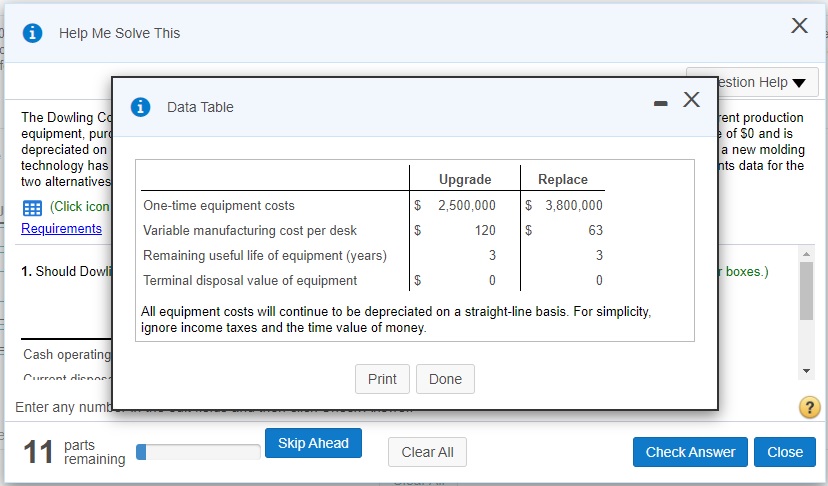Image resolution: width=828 pixels, height=486 pixels.
Task: Click the scrollbar up arrow
Action: point(806,254)
